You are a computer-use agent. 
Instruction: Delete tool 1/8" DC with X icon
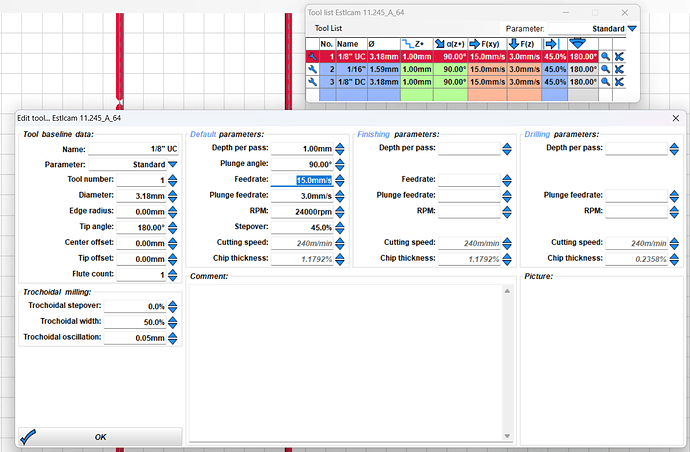pyautogui.click(x=619, y=82)
